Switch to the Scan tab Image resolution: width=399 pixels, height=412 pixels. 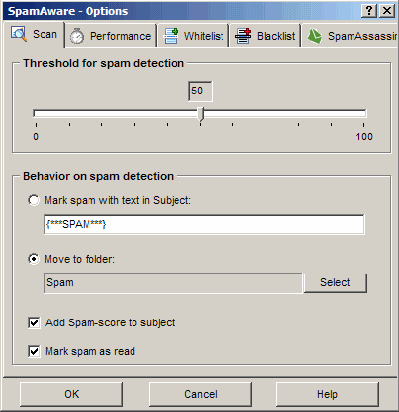coord(34,35)
